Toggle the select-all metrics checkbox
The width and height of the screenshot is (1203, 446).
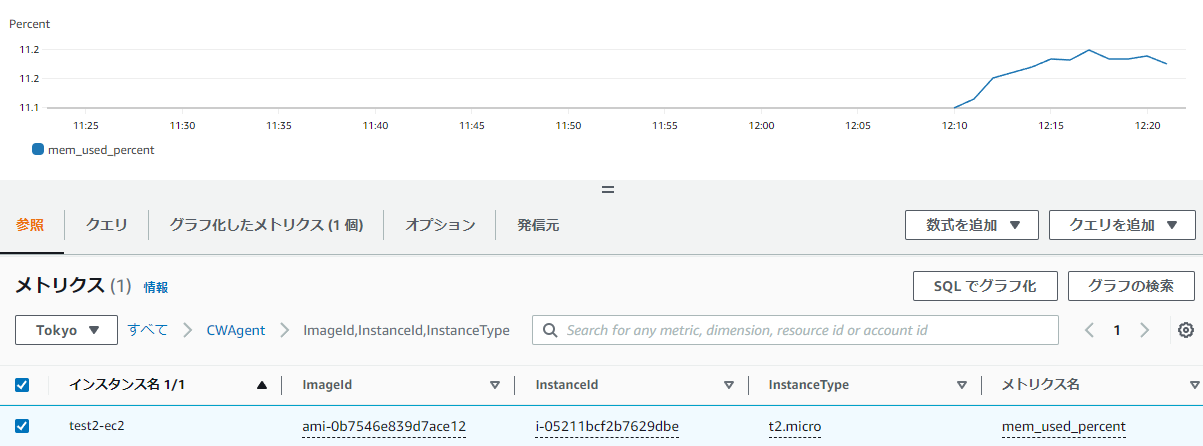click(22, 385)
